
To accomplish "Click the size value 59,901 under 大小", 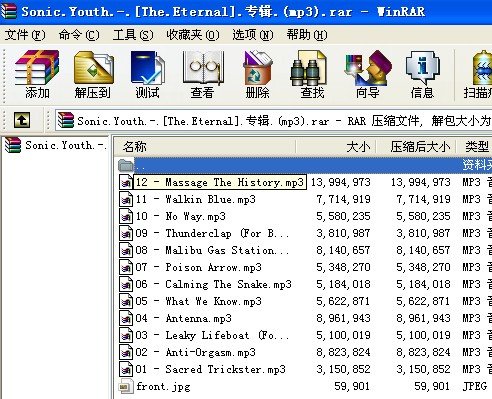I will coord(352,386).
